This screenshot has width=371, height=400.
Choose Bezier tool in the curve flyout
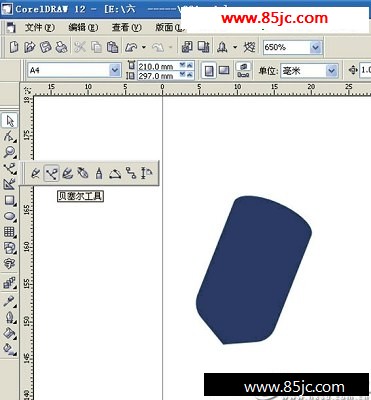pos(51,173)
